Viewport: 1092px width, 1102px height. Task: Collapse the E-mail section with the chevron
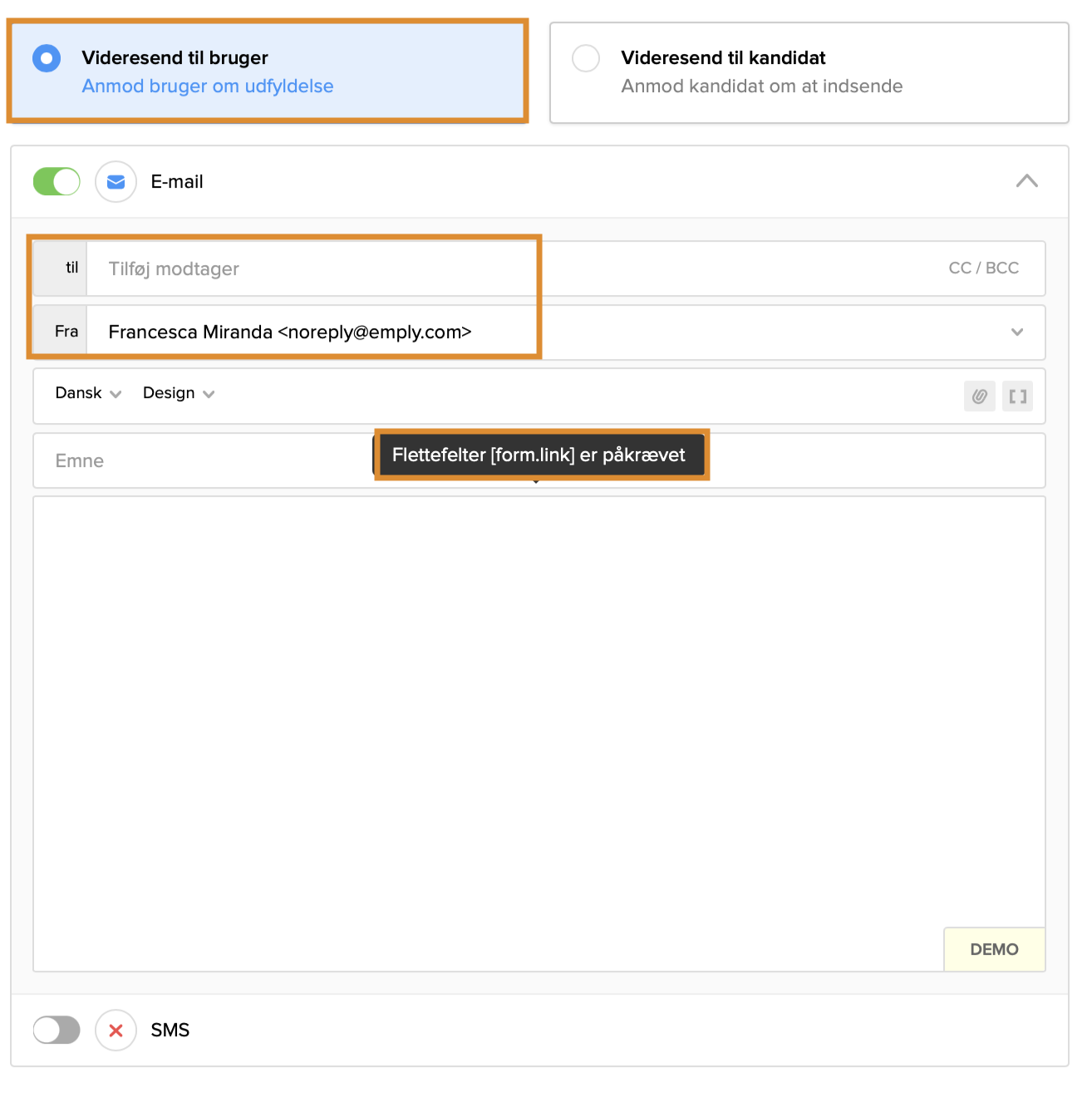1026,181
